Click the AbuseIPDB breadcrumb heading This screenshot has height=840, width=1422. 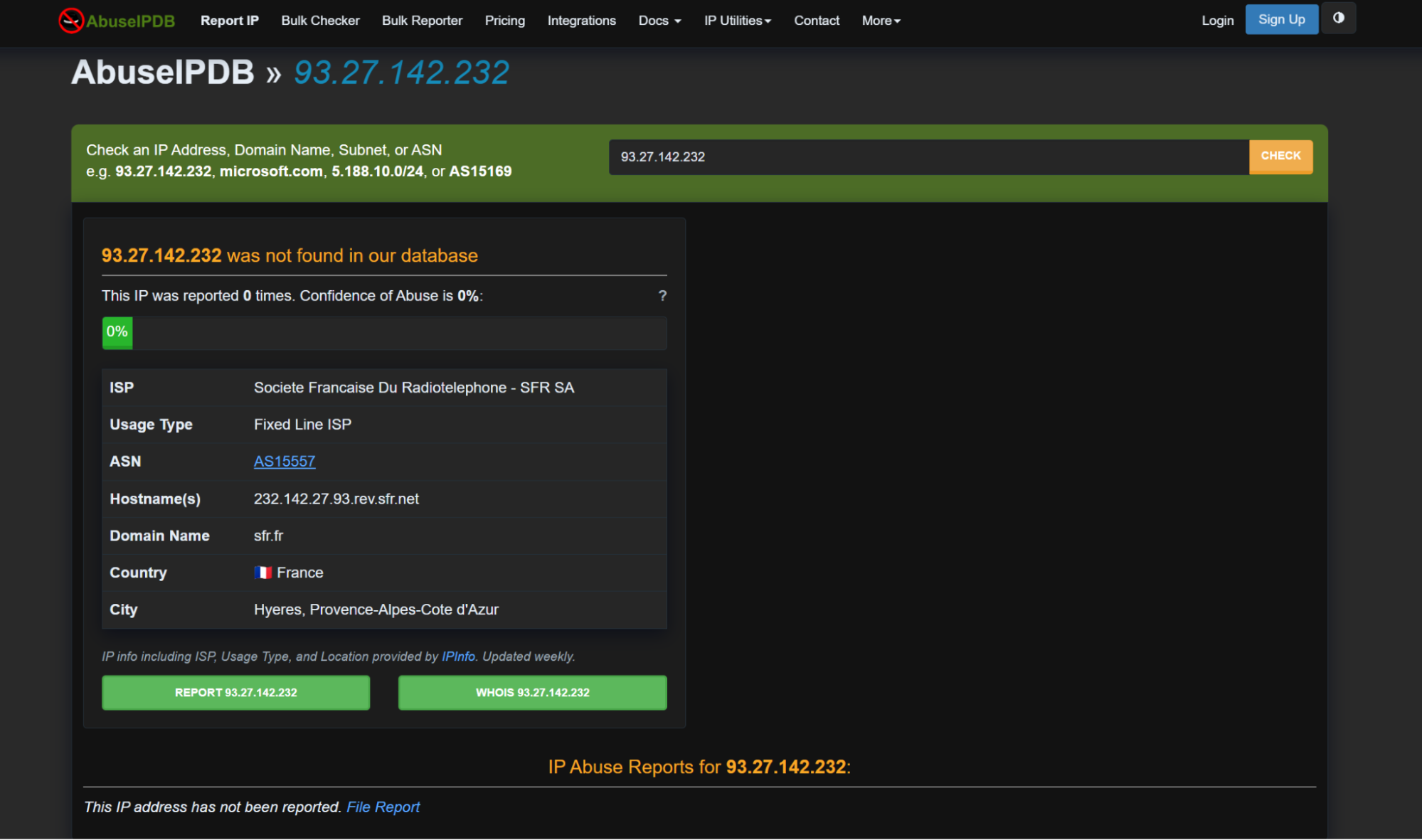point(162,73)
